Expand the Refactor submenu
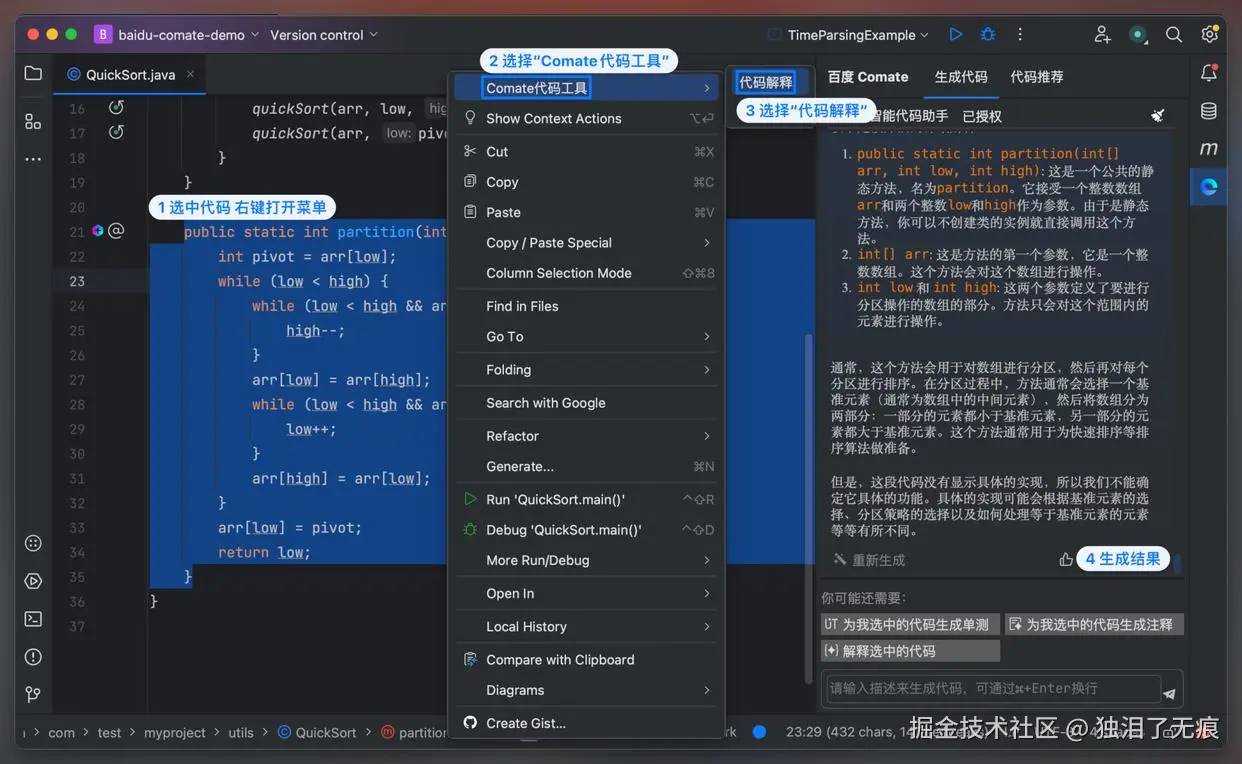The image size is (1242, 764). [x=586, y=436]
